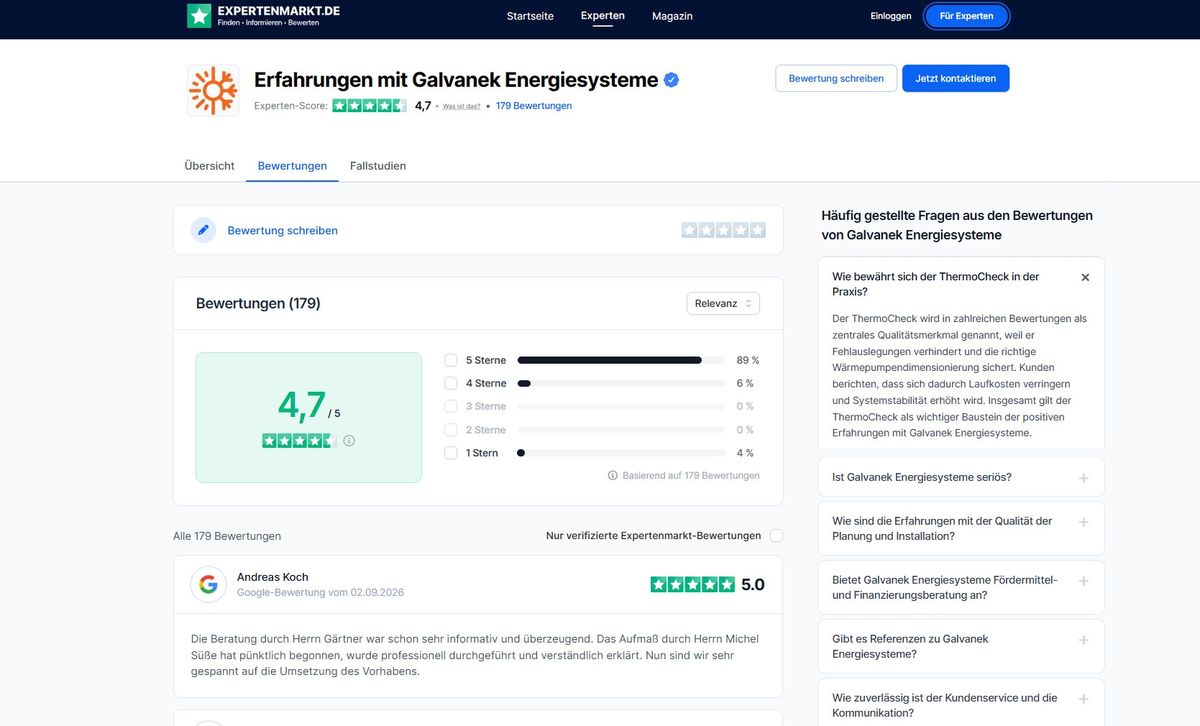Click the 89 % value
The height and width of the screenshot is (726, 1200).
[x=748, y=360]
